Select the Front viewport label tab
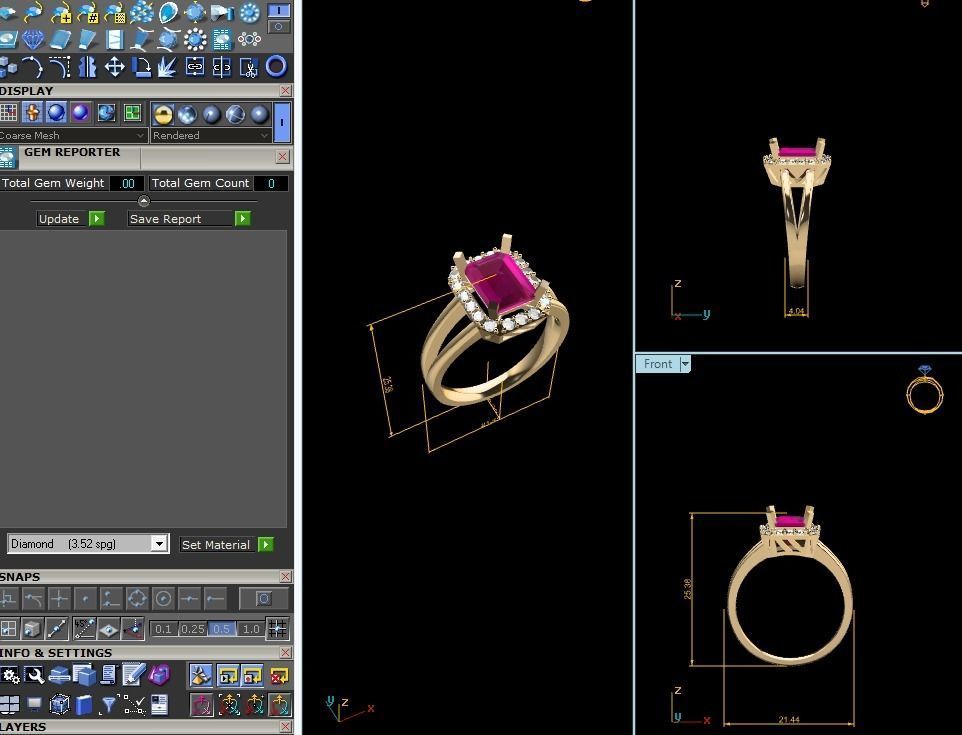The height and width of the screenshot is (735, 962). (x=658, y=364)
